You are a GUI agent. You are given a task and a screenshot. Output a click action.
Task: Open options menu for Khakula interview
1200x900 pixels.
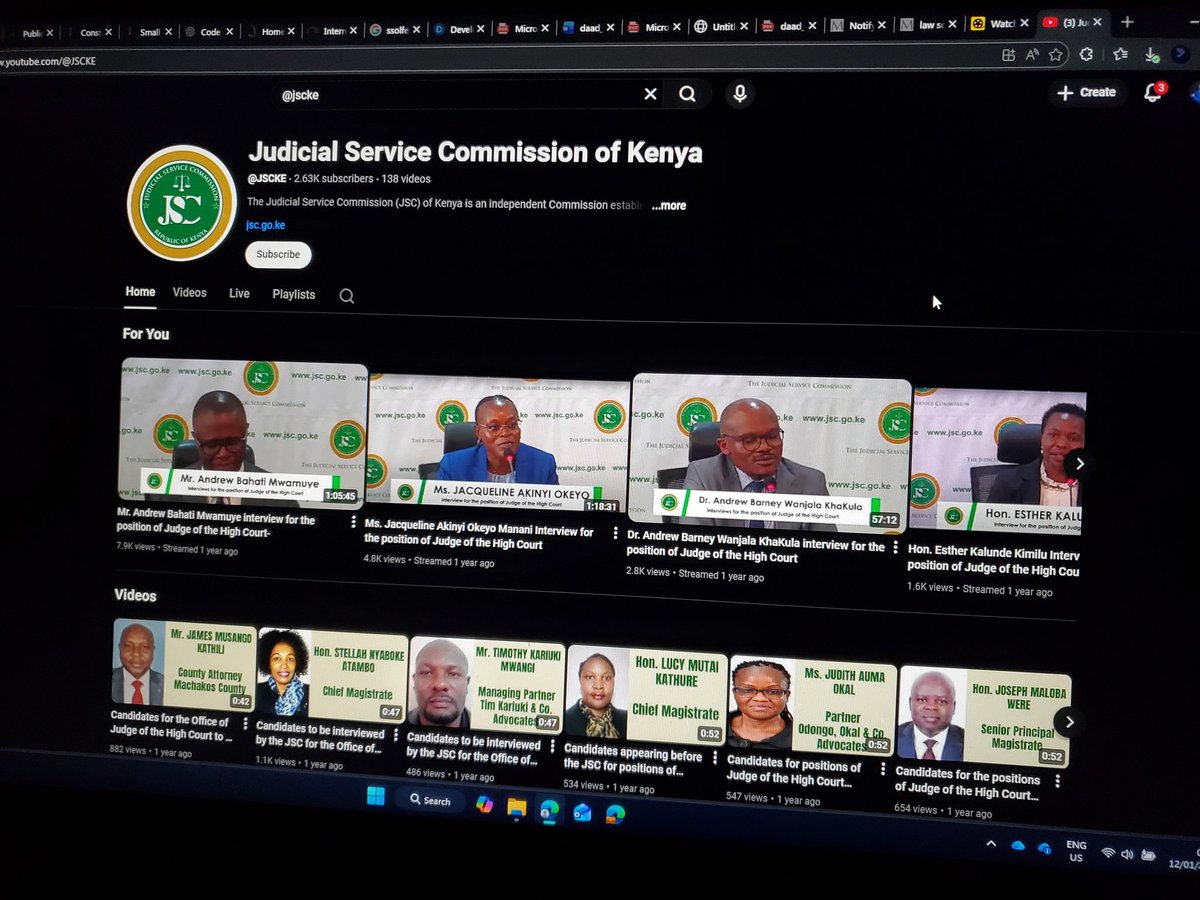click(895, 548)
